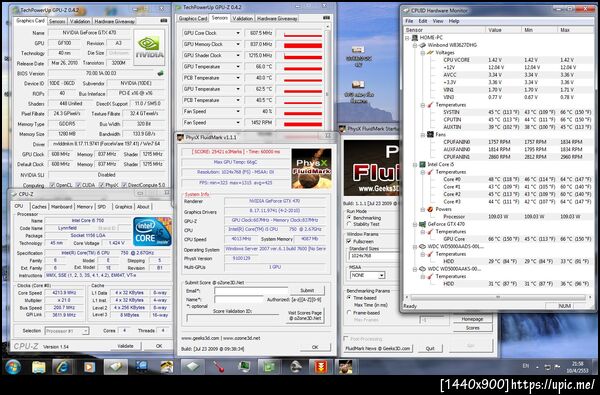Viewport: 600px width, 395px height.
Task: Click camera screenshot icon in GPU-Z Graphics Card window
Action: pos(164,21)
